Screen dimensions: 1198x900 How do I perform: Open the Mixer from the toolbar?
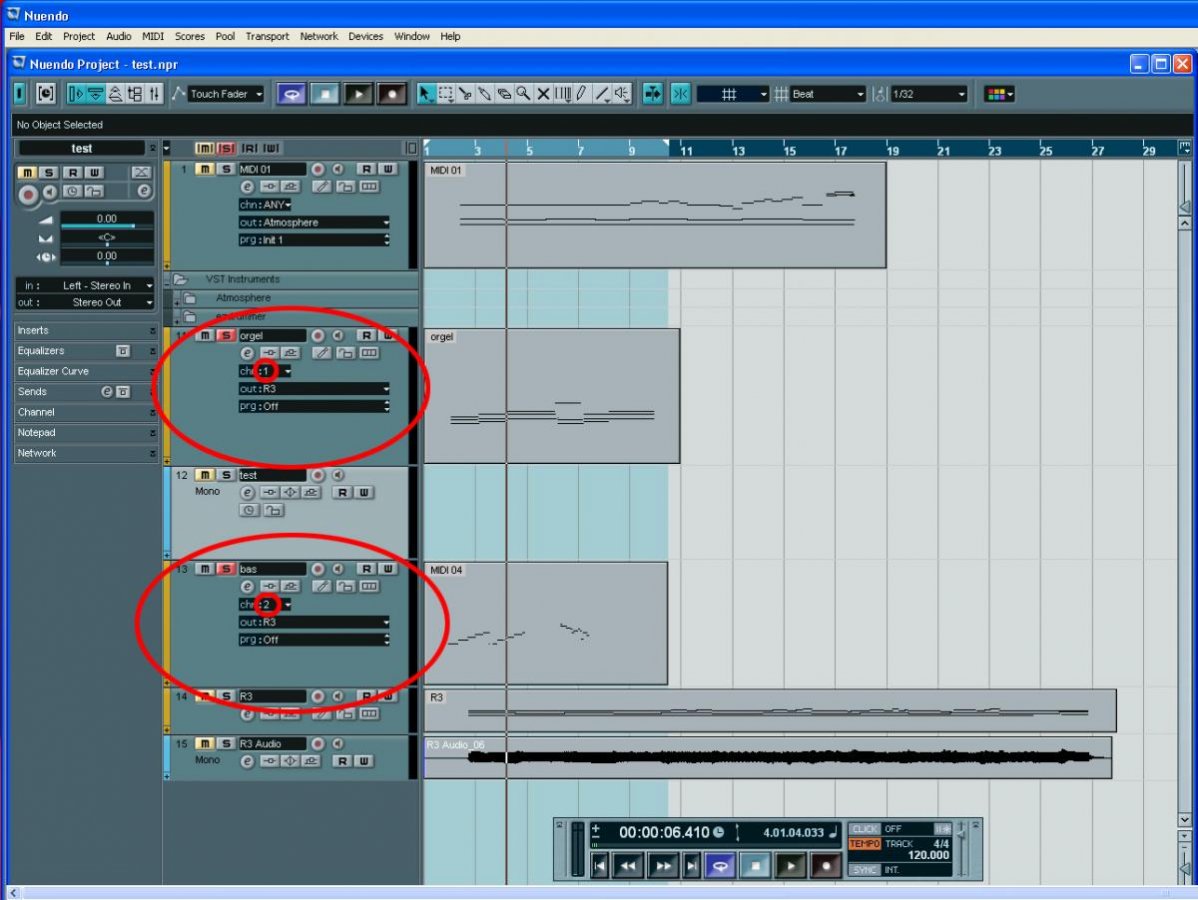[x=155, y=94]
